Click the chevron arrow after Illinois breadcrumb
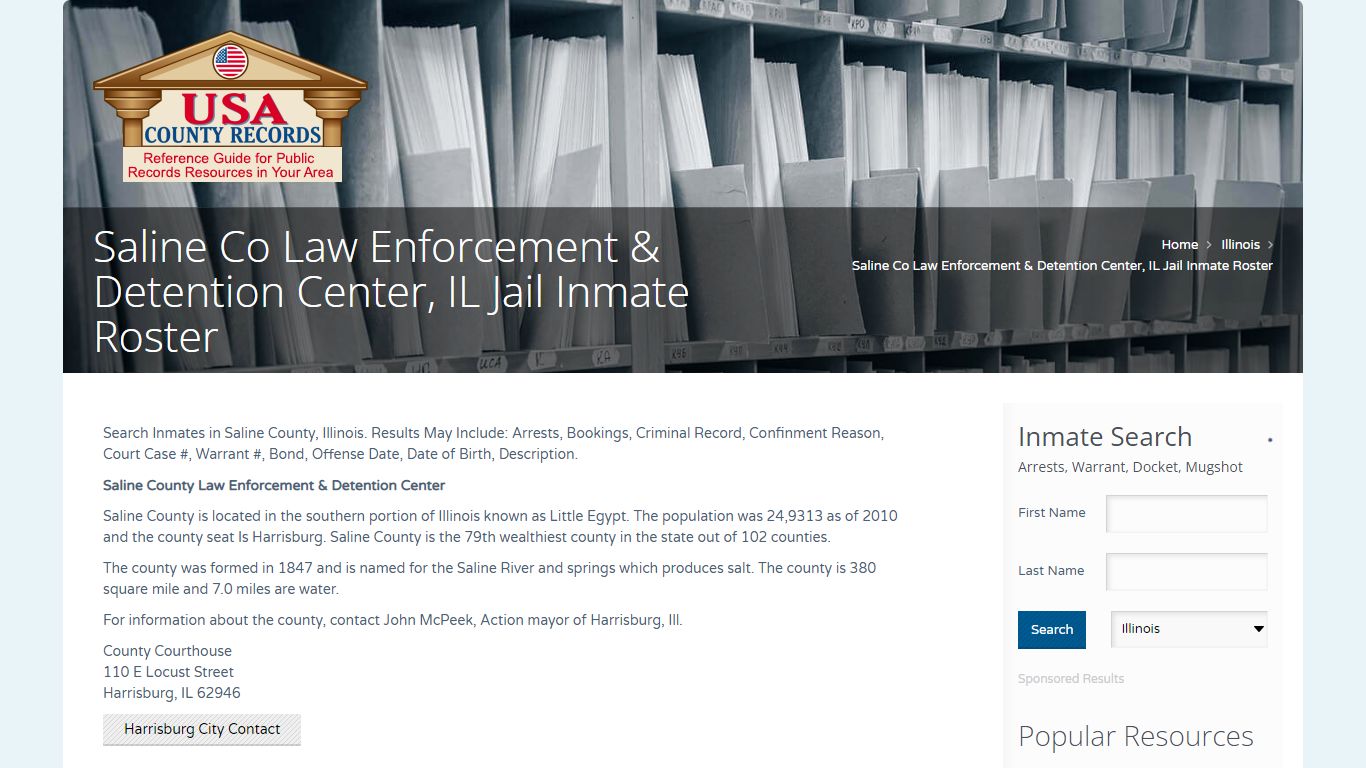Viewport: 1366px width, 768px height. 1270,245
